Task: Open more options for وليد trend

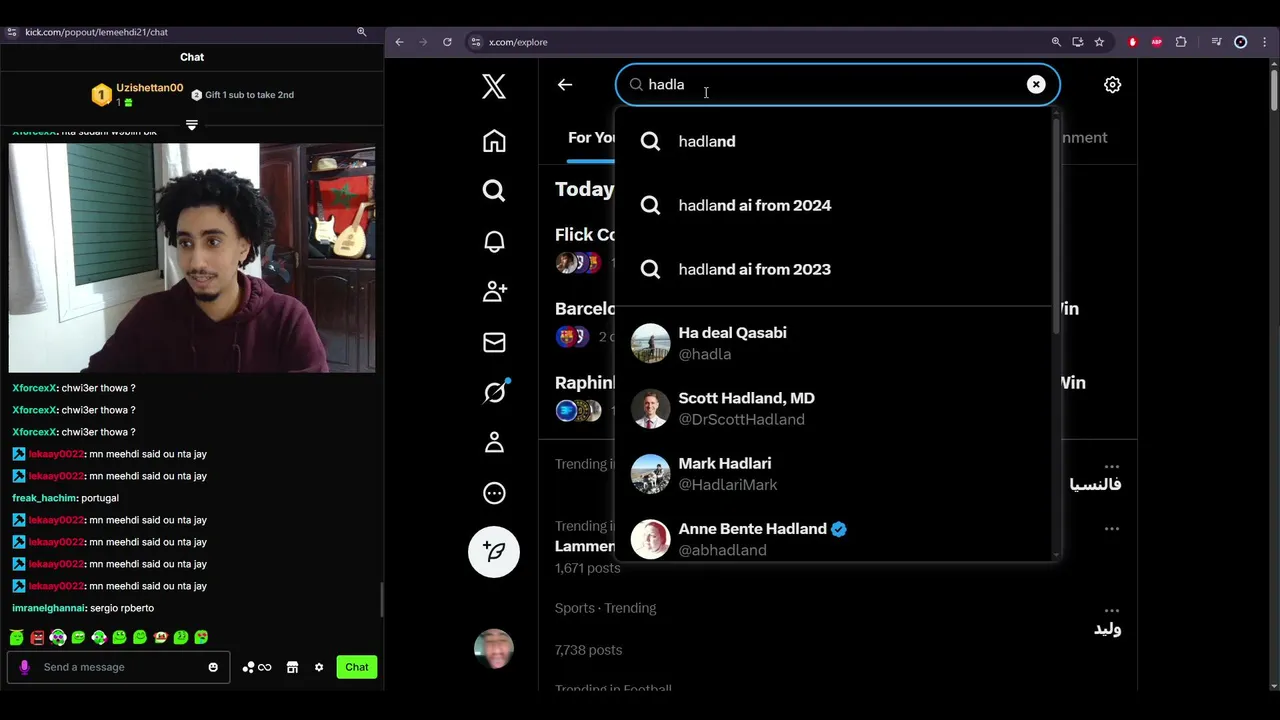Action: [x=1112, y=610]
